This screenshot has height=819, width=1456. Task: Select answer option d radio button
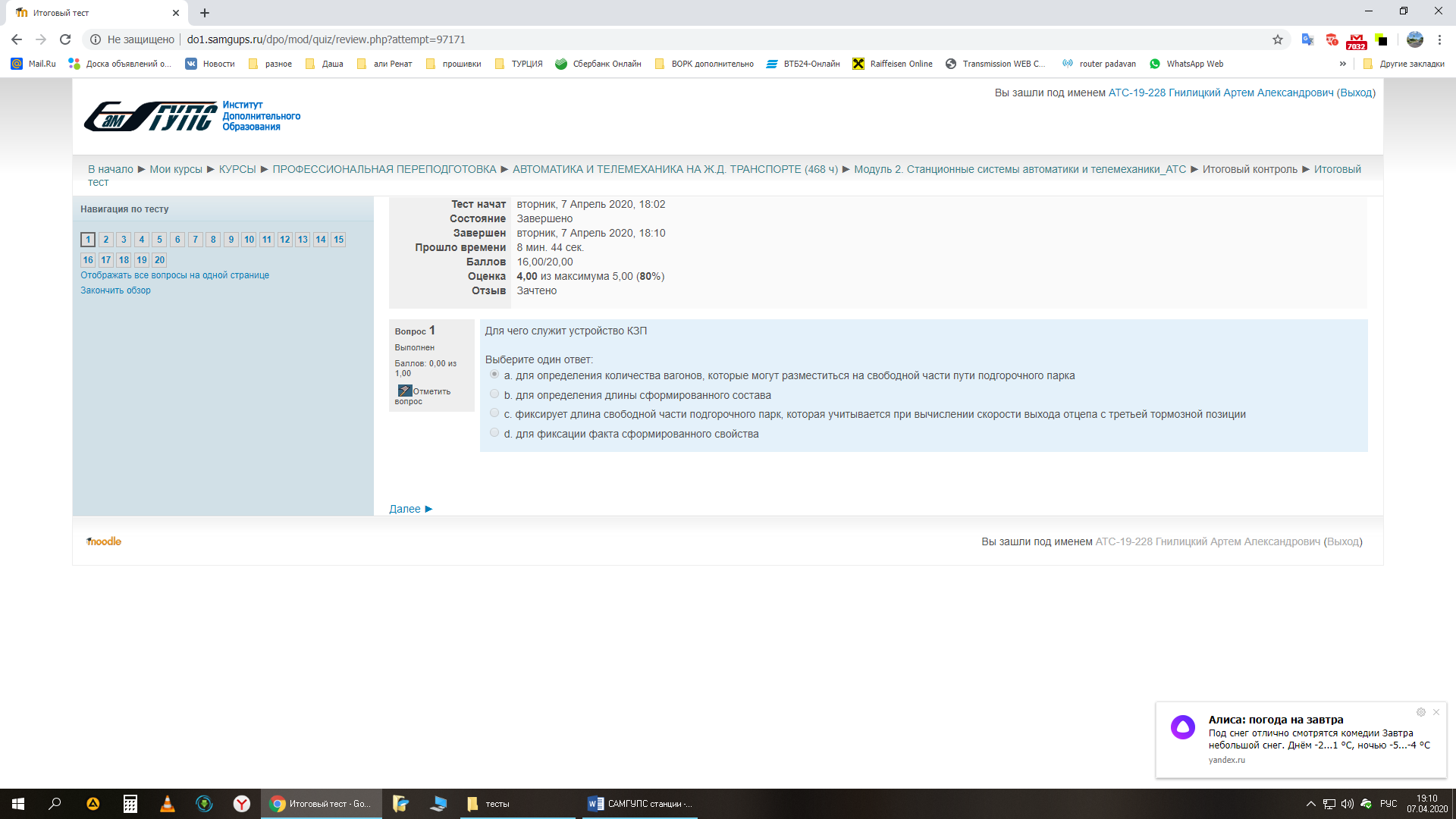pos(494,433)
